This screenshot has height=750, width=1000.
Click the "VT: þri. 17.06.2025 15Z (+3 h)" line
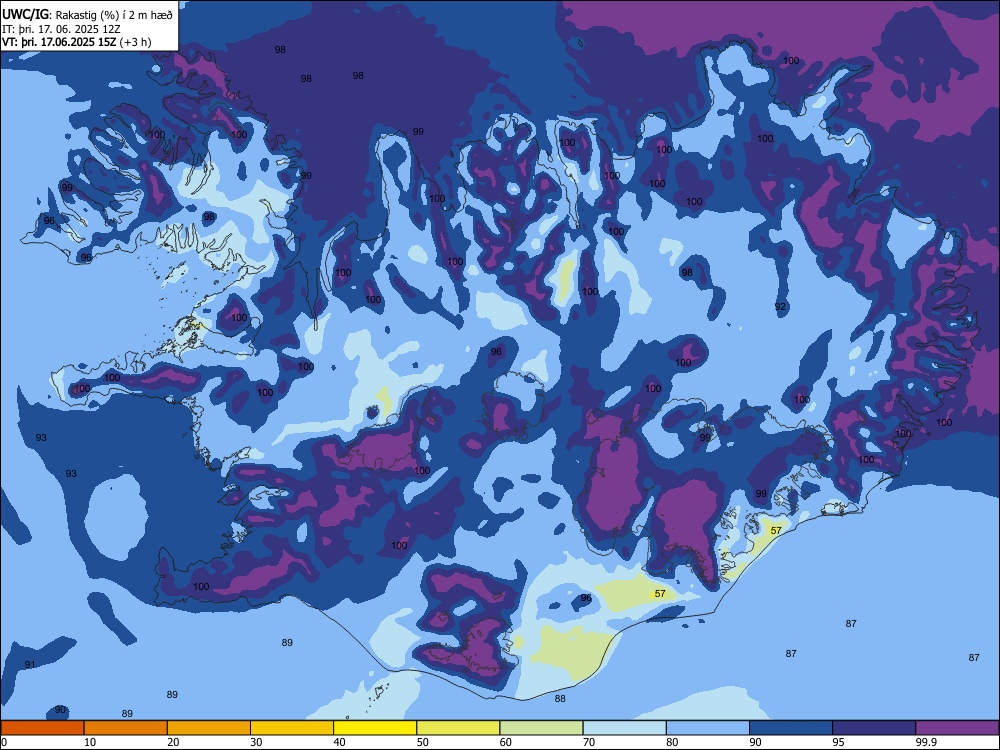[x=77, y=42]
